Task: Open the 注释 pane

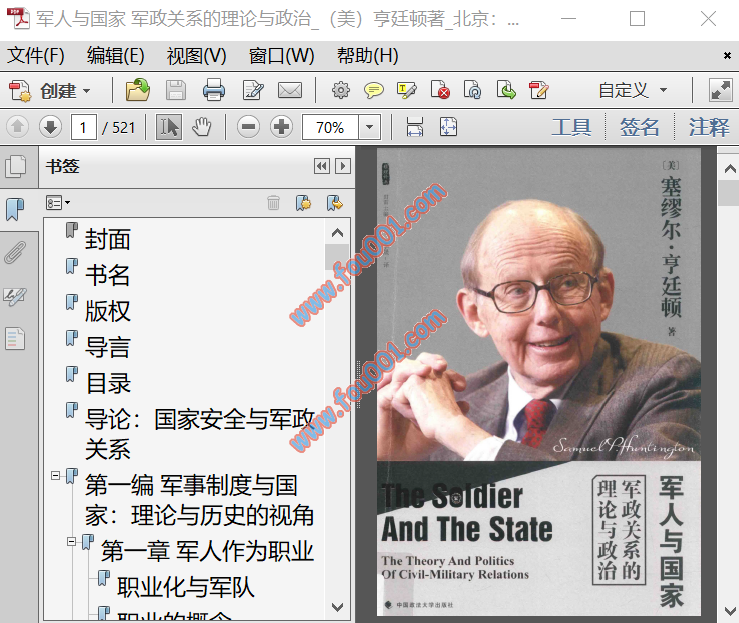Action: [x=708, y=127]
